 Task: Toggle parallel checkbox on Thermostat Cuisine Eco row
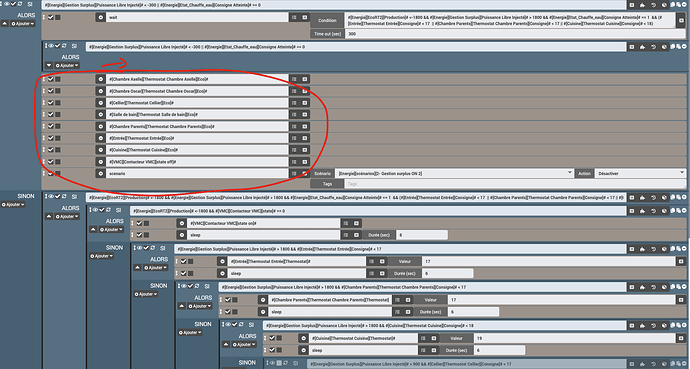58,150
